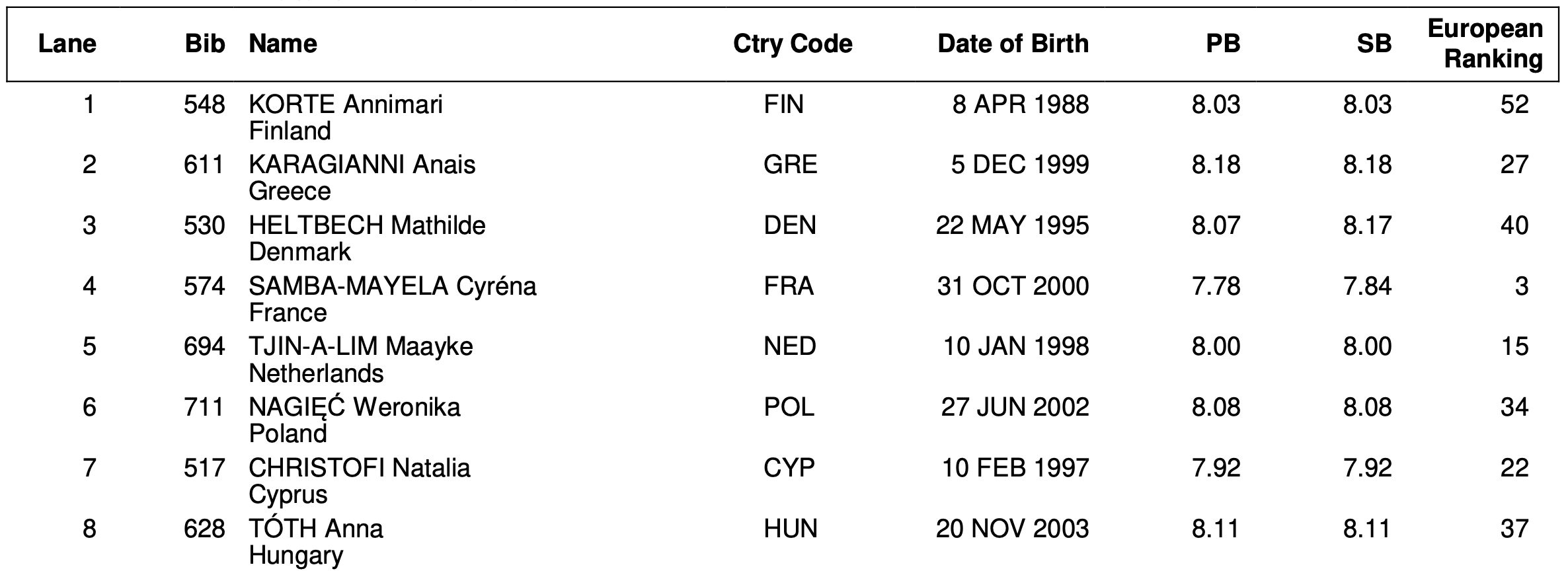Select athlete name KARAGIANNI Anais
The height and width of the screenshot is (571, 1568).
click(362, 165)
